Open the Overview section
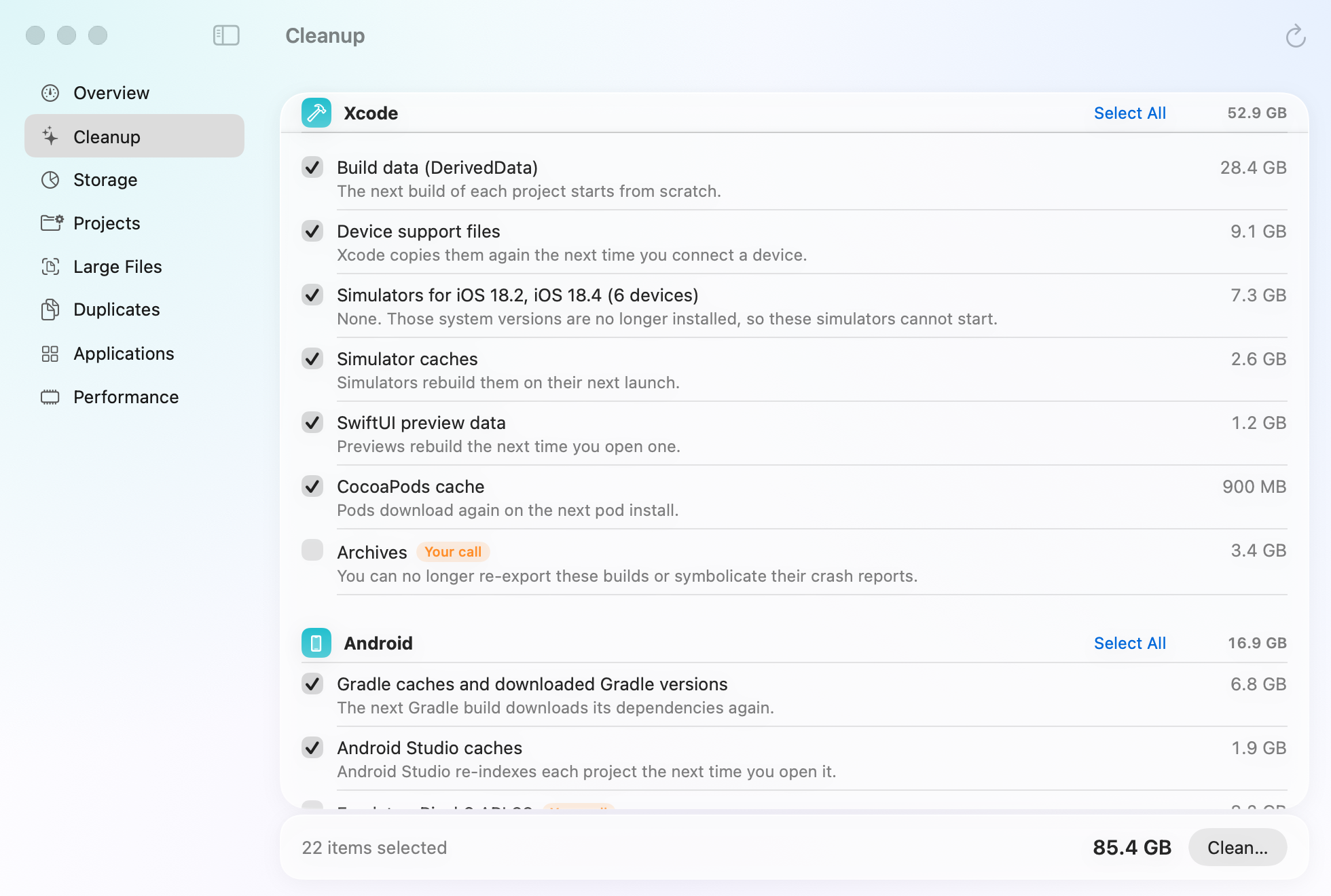The image size is (1331, 896). 134,93
